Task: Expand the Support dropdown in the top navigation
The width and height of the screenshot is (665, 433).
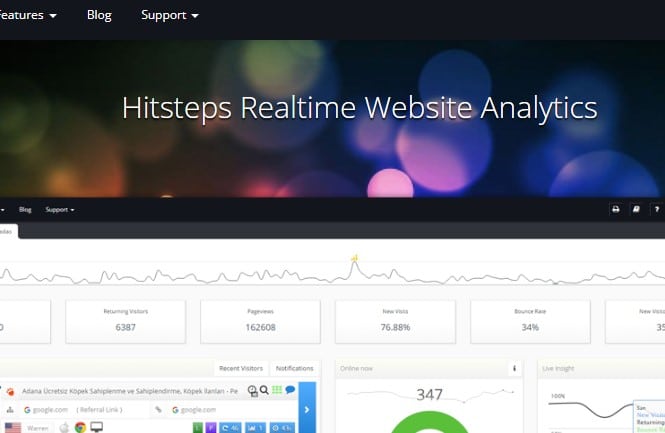Action: [170, 15]
